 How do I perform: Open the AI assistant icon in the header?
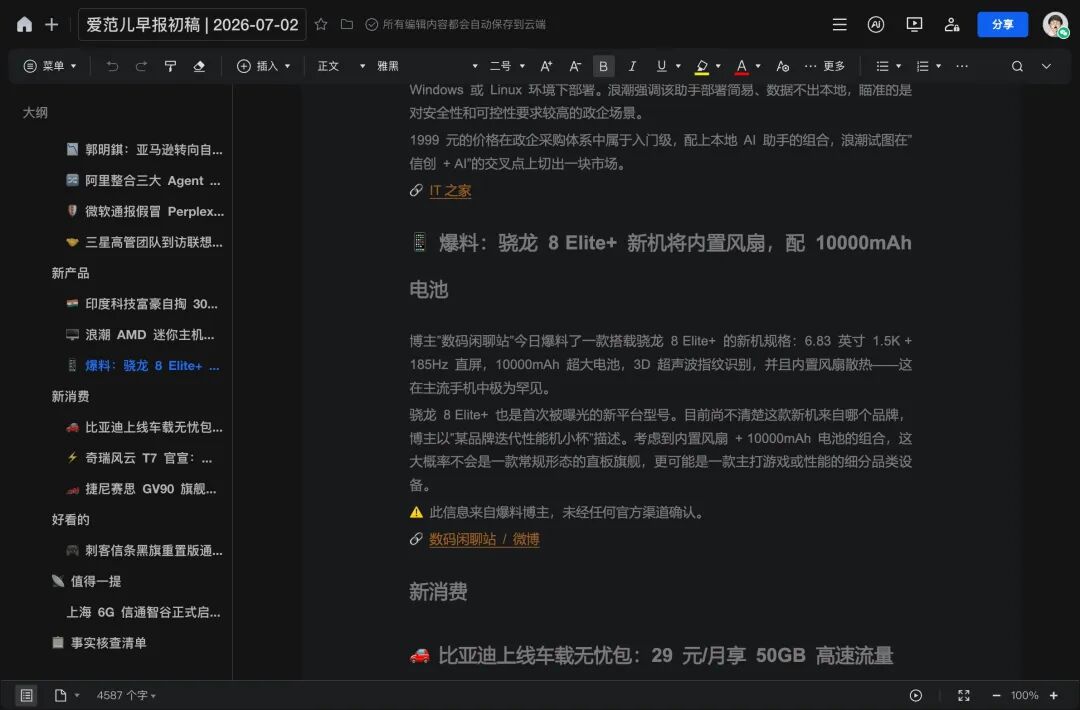pos(875,24)
